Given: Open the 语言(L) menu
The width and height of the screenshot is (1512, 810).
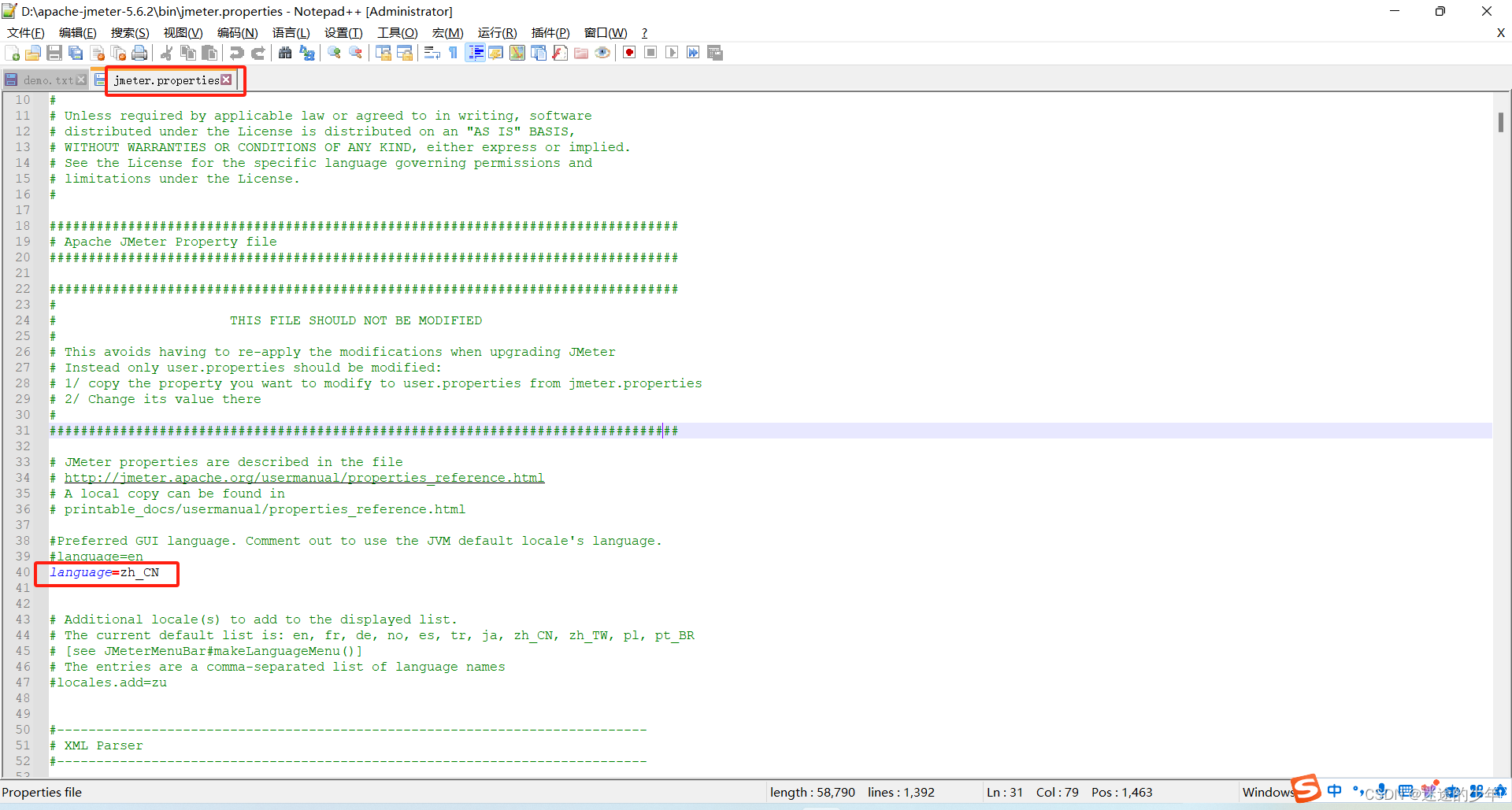Looking at the screenshot, I should point(291,32).
